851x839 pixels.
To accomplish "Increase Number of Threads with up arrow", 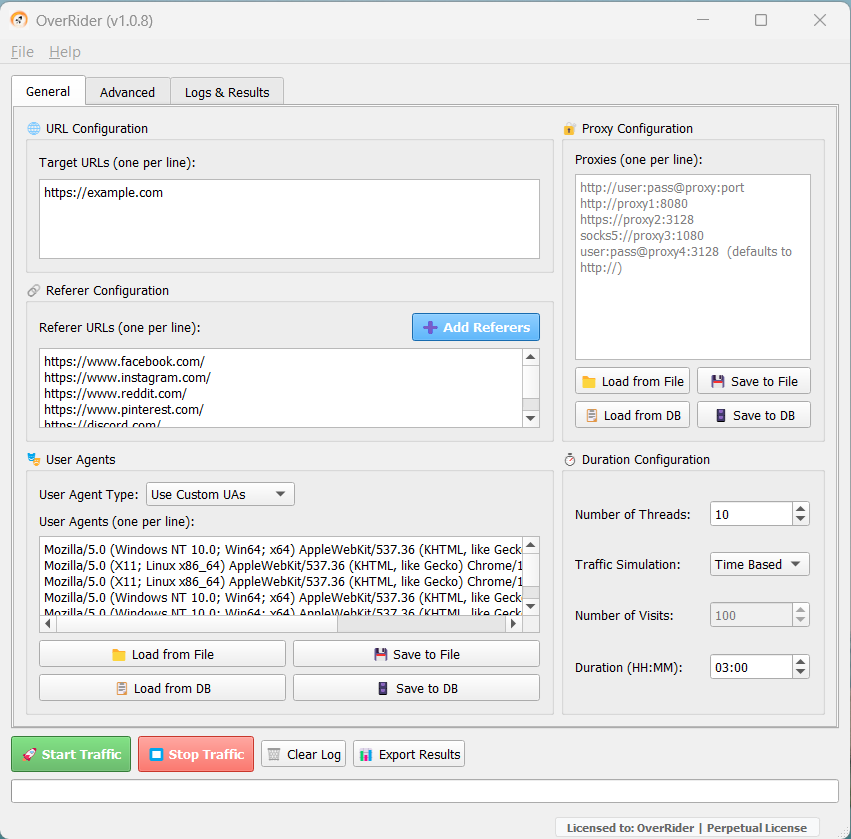I will point(800,508).
